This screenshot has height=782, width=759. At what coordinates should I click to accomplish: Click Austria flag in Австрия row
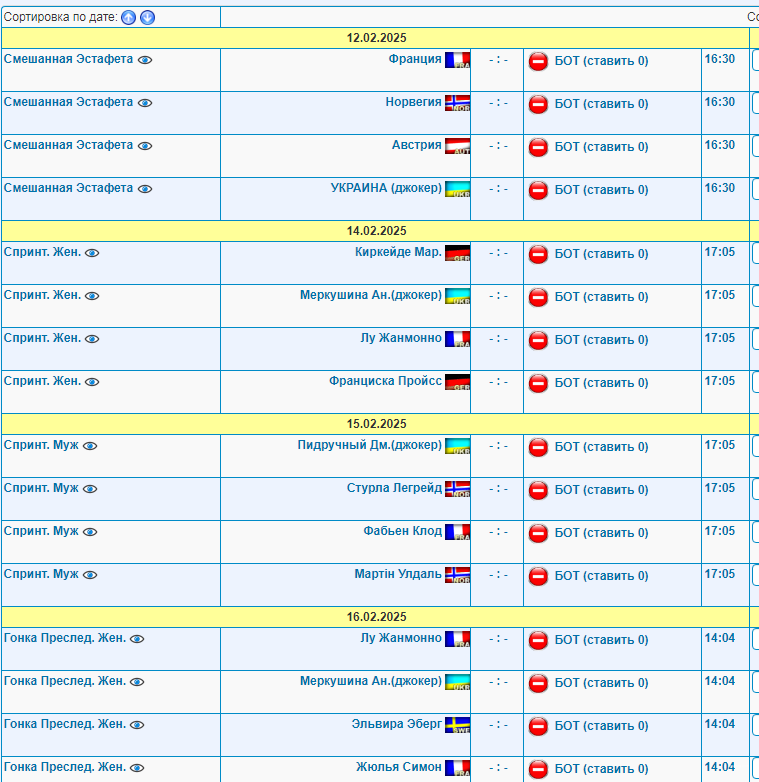[457, 146]
